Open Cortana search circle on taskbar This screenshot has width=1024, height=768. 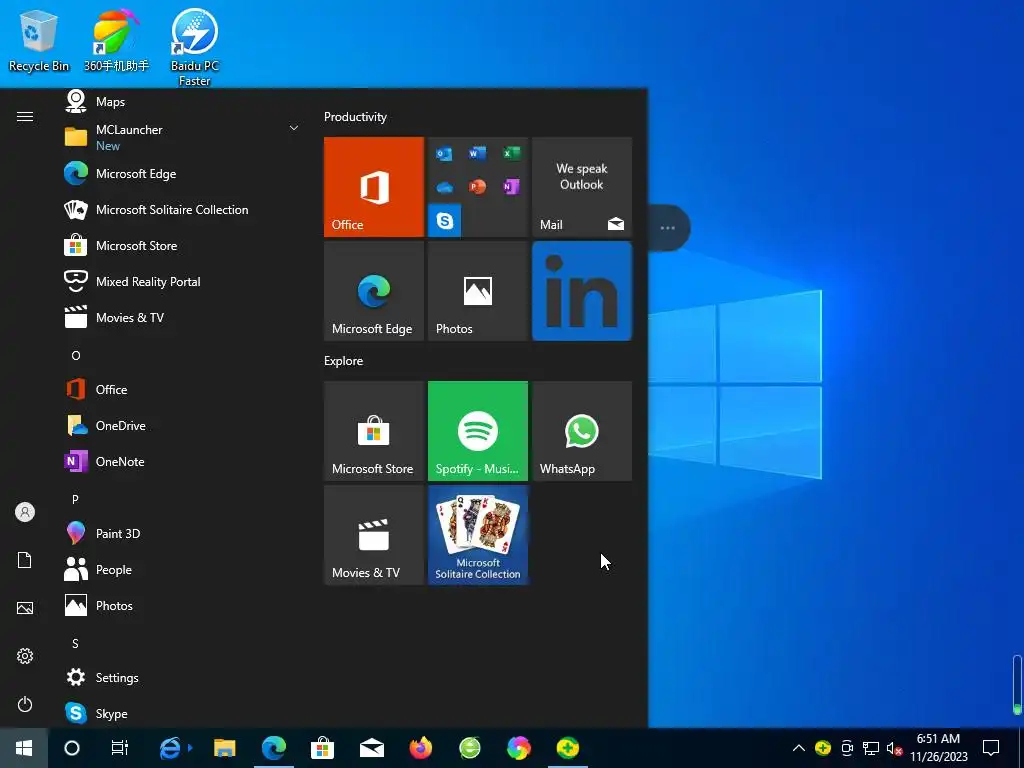pyautogui.click(x=72, y=748)
